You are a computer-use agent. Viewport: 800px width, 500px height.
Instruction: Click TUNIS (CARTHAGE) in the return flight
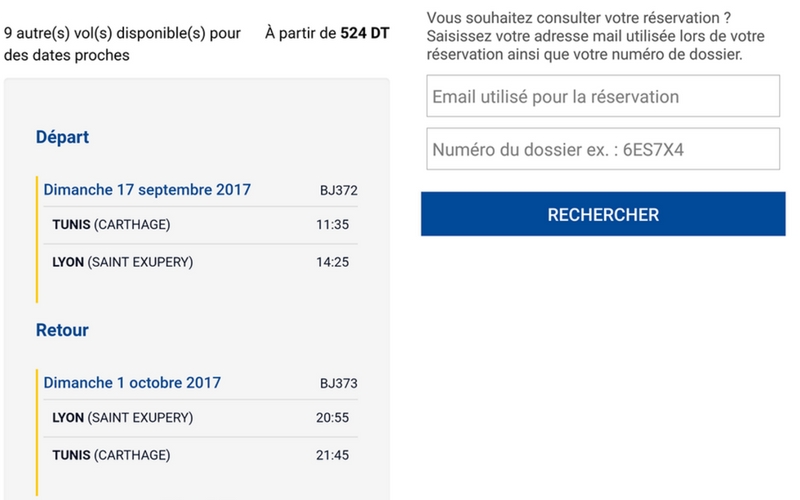pos(111,455)
